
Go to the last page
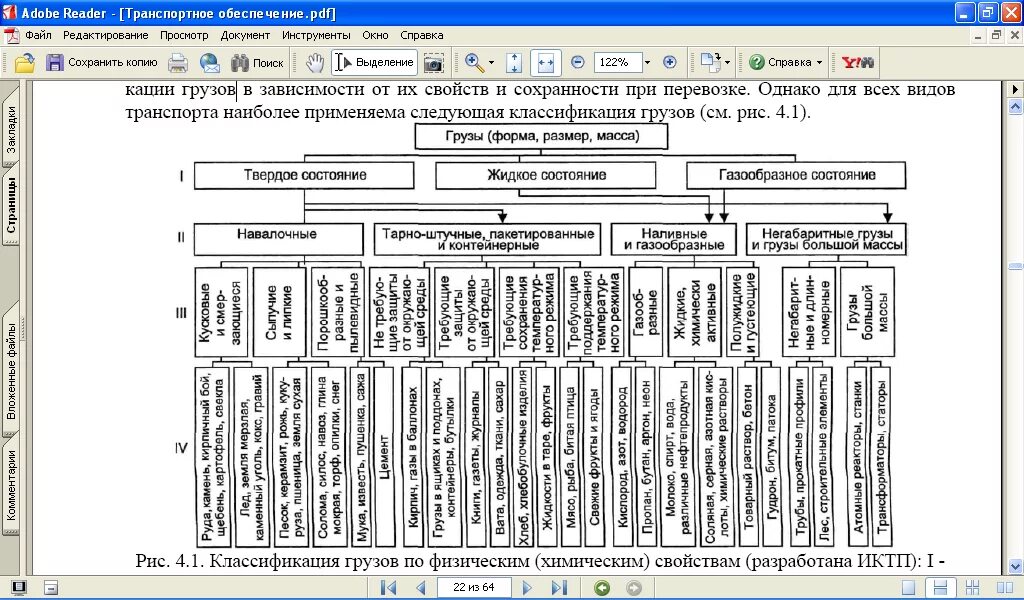click(x=559, y=588)
